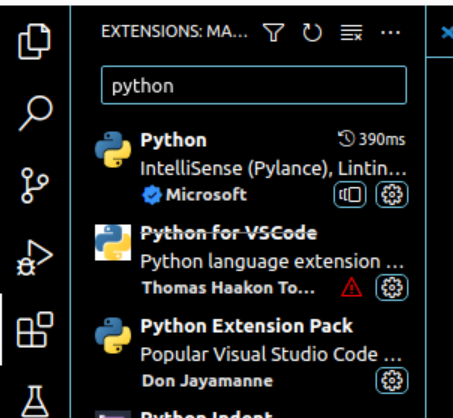Open the Source Control view
This screenshot has height=418, width=453.
pyautogui.click(x=35, y=185)
